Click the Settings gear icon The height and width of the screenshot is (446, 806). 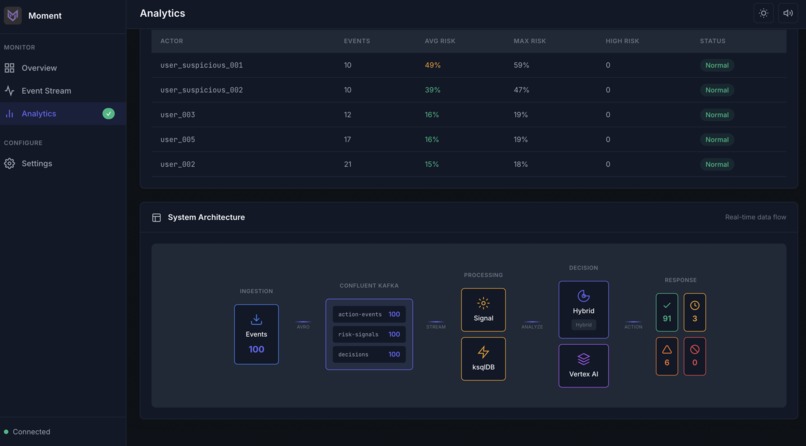[9, 163]
